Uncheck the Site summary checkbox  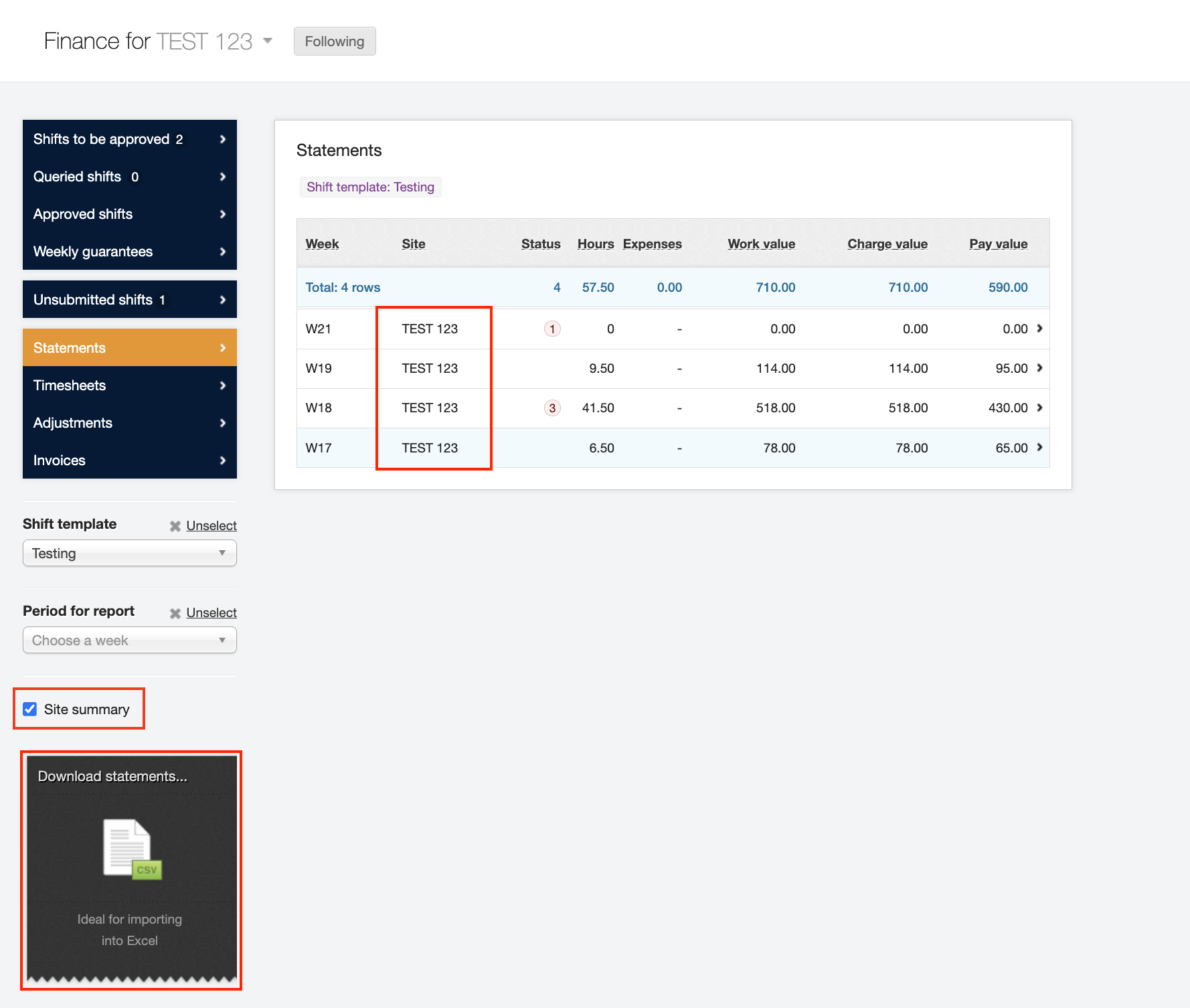(30, 709)
